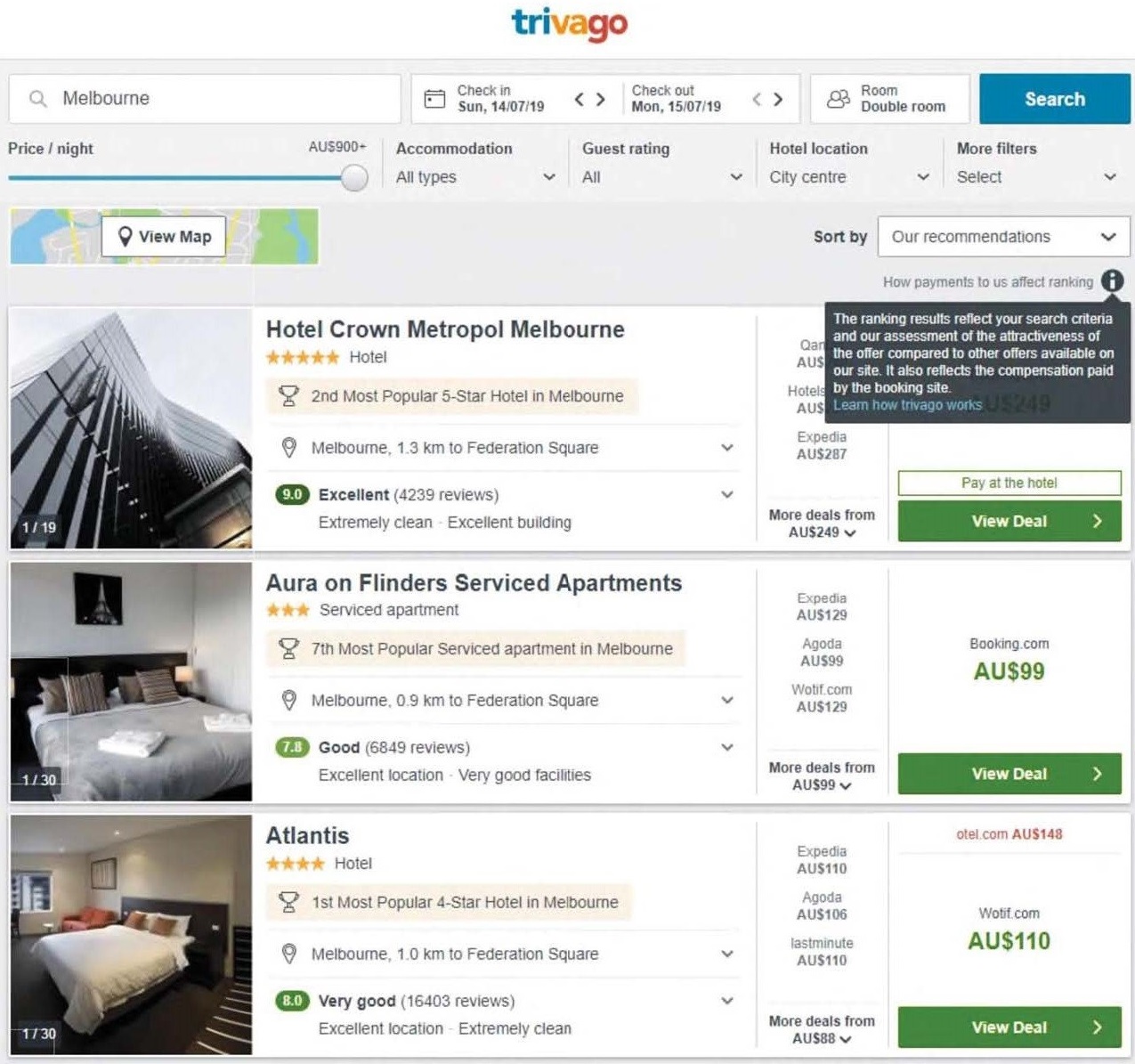Expand Atlantis location details chevron
Image resolution: width=1135 pixels, height=1064 pixels.
pyautogui.click(x=727, y=954)
